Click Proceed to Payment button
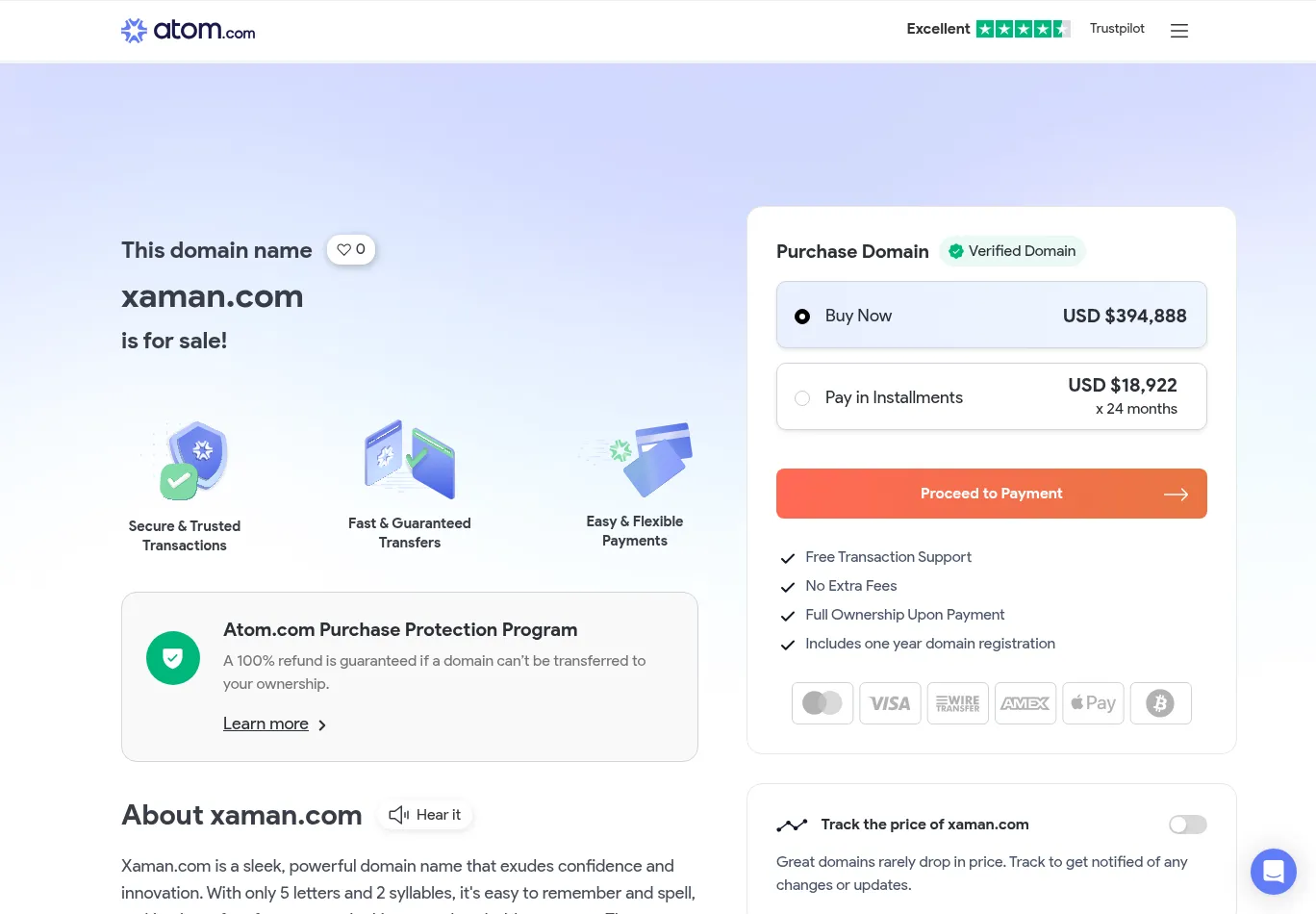1316x914 pixels. click(x=991, y=494)
